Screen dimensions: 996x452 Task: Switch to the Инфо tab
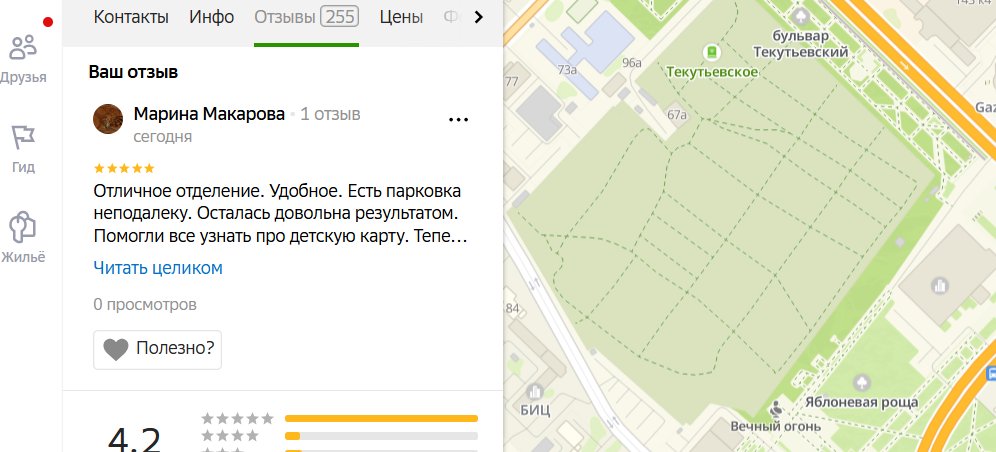[212, 17]
